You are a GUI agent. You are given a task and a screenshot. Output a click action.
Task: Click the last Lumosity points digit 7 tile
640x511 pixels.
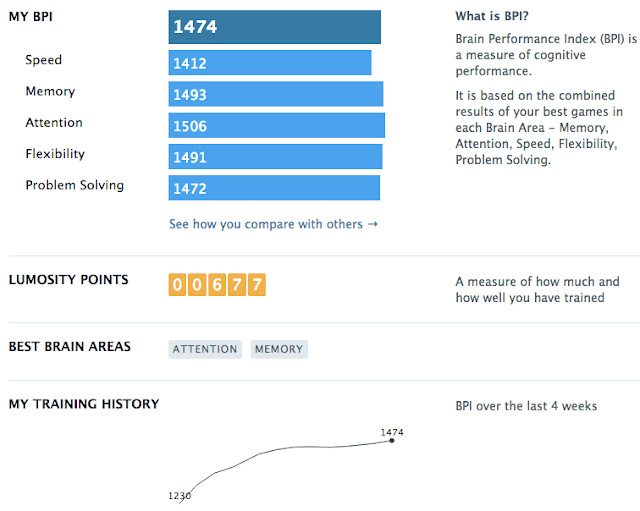pos(257,284)
